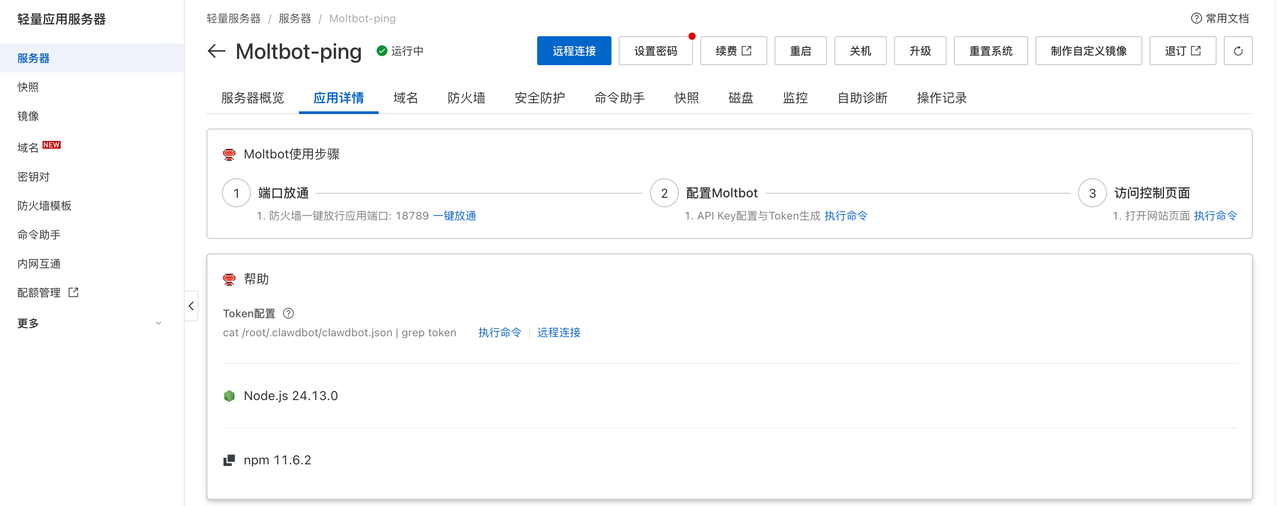1280x506 pixels.
Task: Click step 1 circle for 端口放通
Action: click(x=236, y=193)
